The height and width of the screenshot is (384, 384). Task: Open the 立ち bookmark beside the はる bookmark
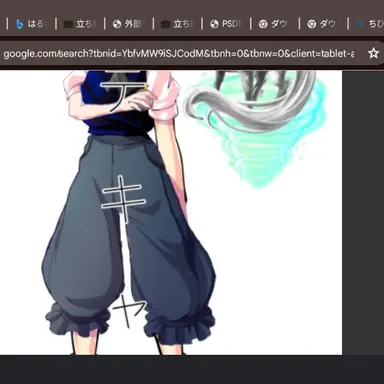point(80,24)
